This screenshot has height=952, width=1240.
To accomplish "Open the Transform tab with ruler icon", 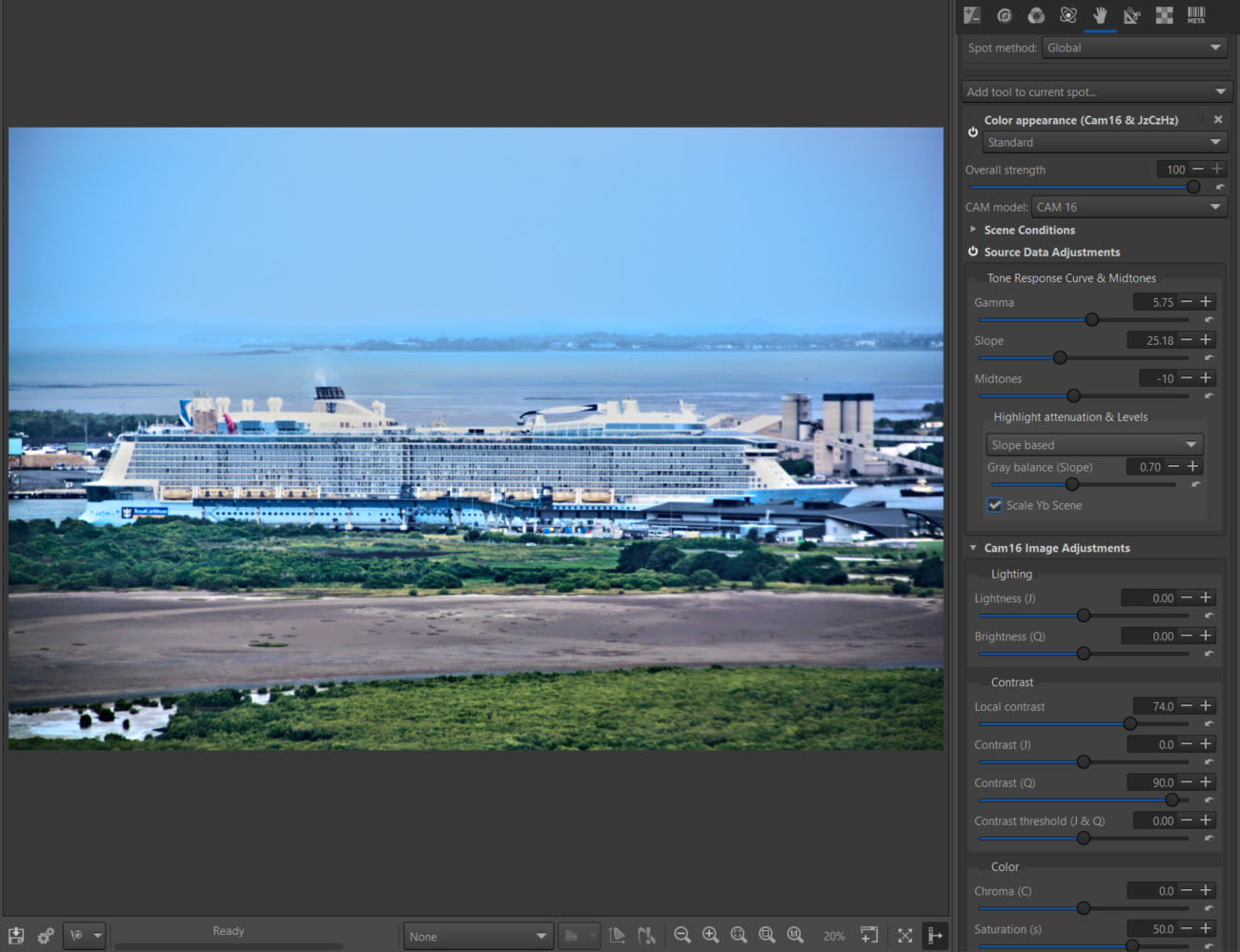I will [1131, 15].
